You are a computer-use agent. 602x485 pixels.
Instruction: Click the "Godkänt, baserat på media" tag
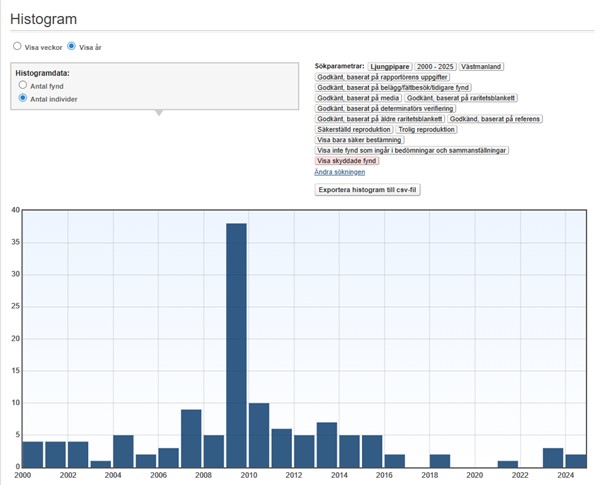[x=357, y=98]
